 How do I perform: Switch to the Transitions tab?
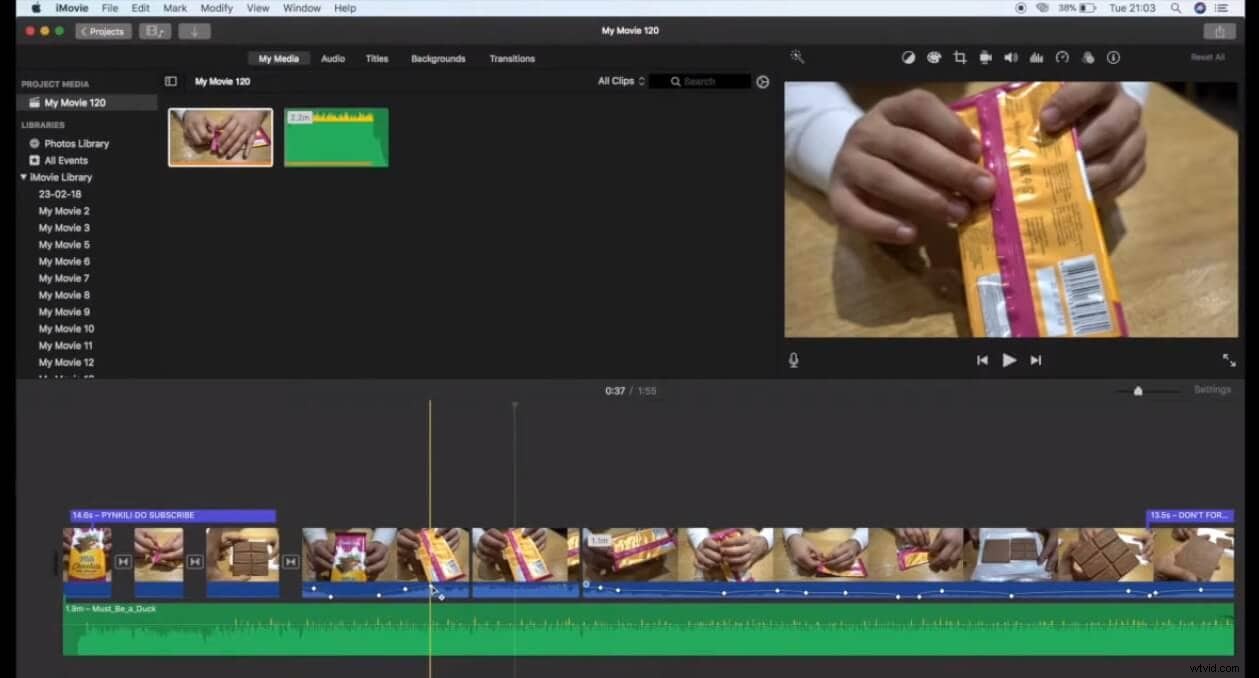tap(511, 58)
